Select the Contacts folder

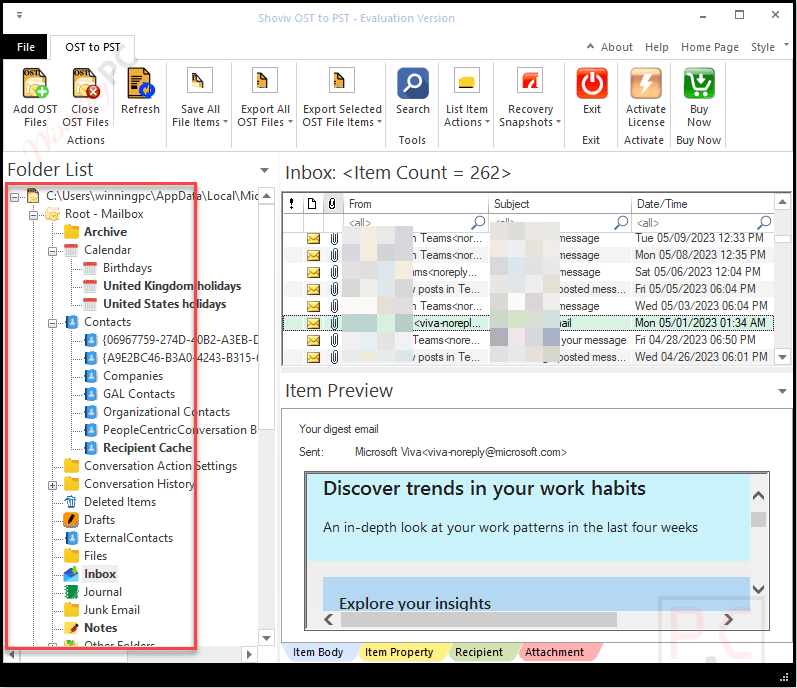coord(107,322)
